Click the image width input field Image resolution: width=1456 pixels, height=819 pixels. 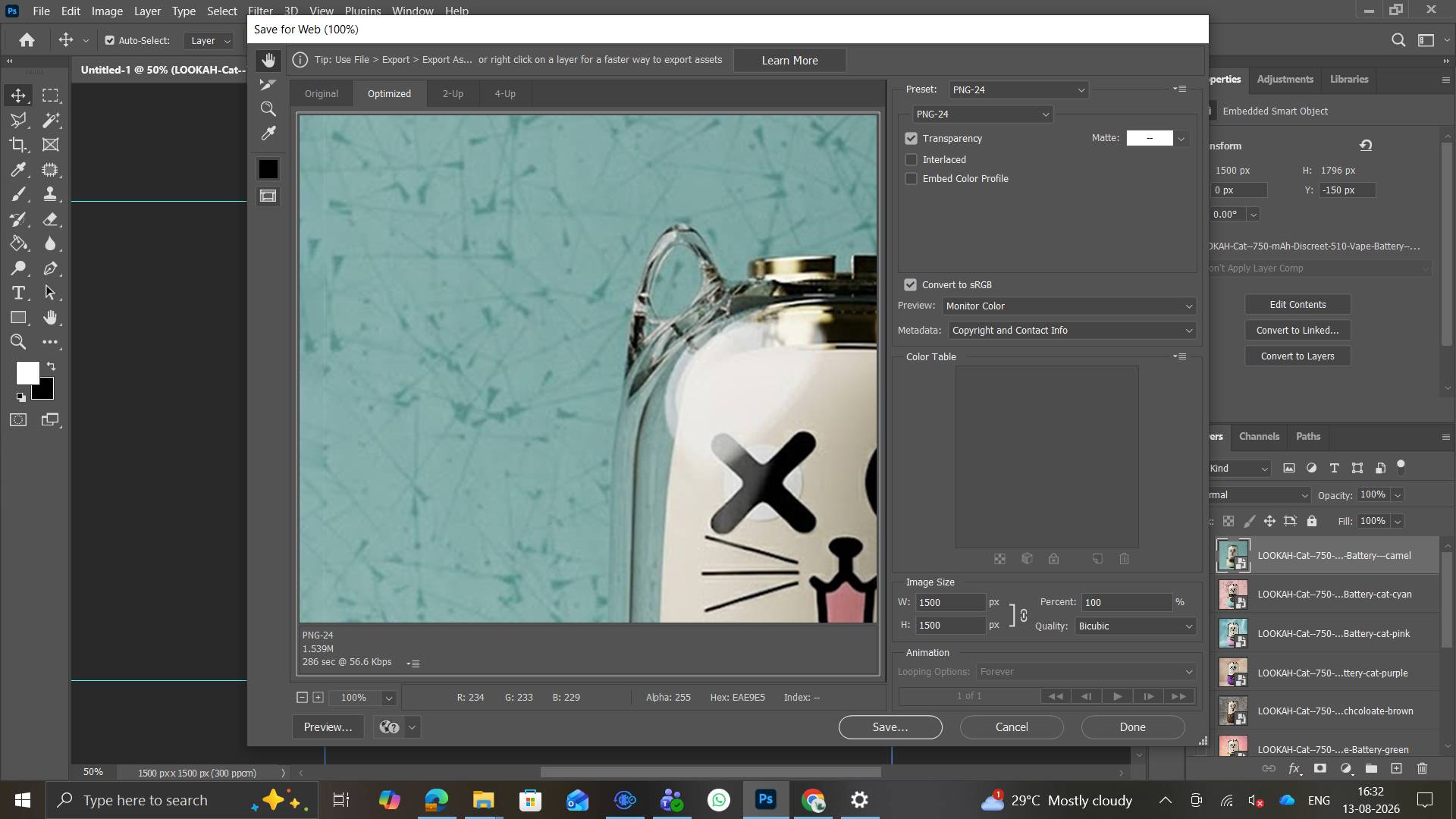pos(950,603)
